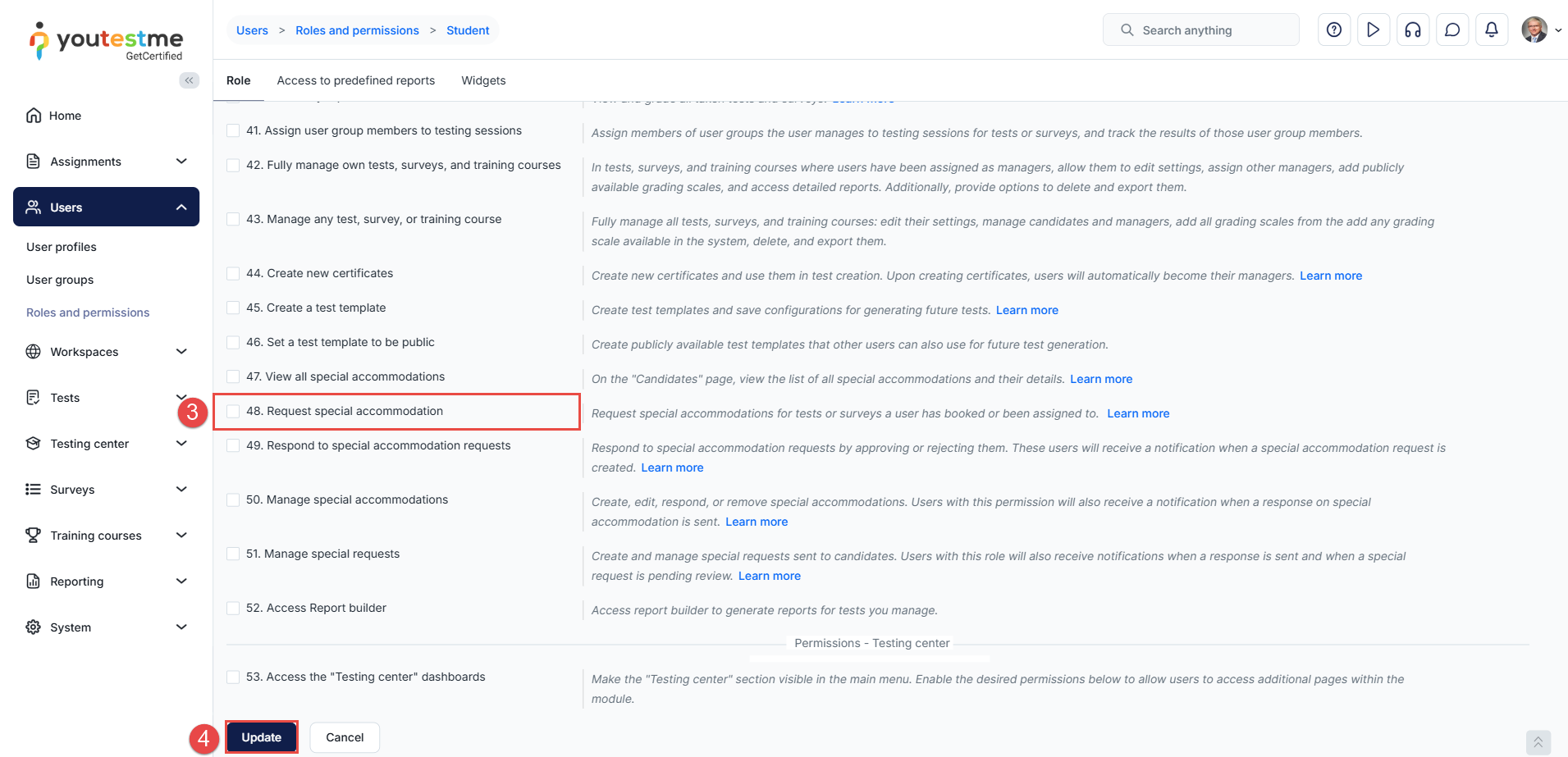Check Create new certificates permission
The width and height of the screenshot is (1568, 757).
coord(233,274)
